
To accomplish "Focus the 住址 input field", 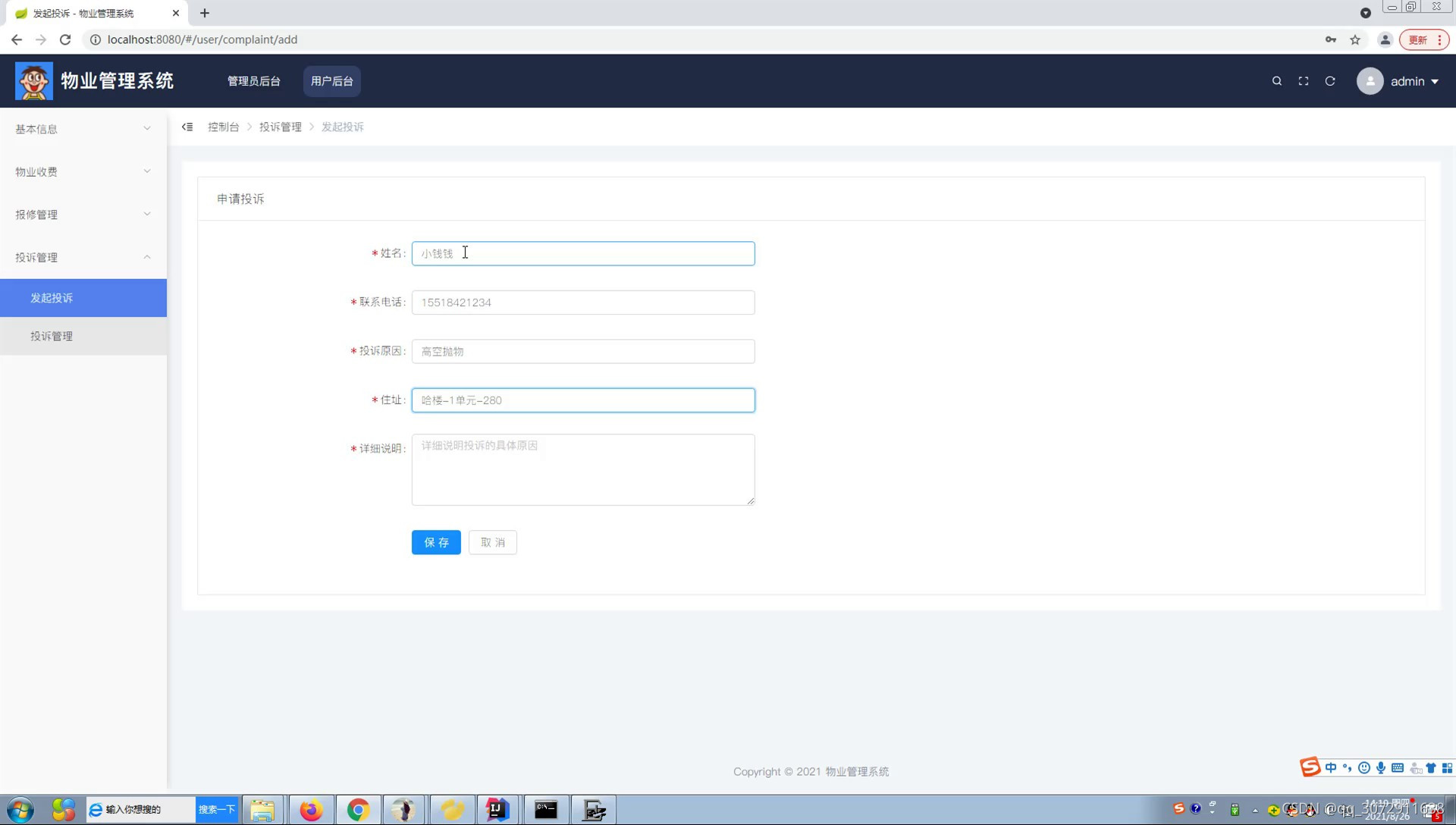I will click(583, 400).
